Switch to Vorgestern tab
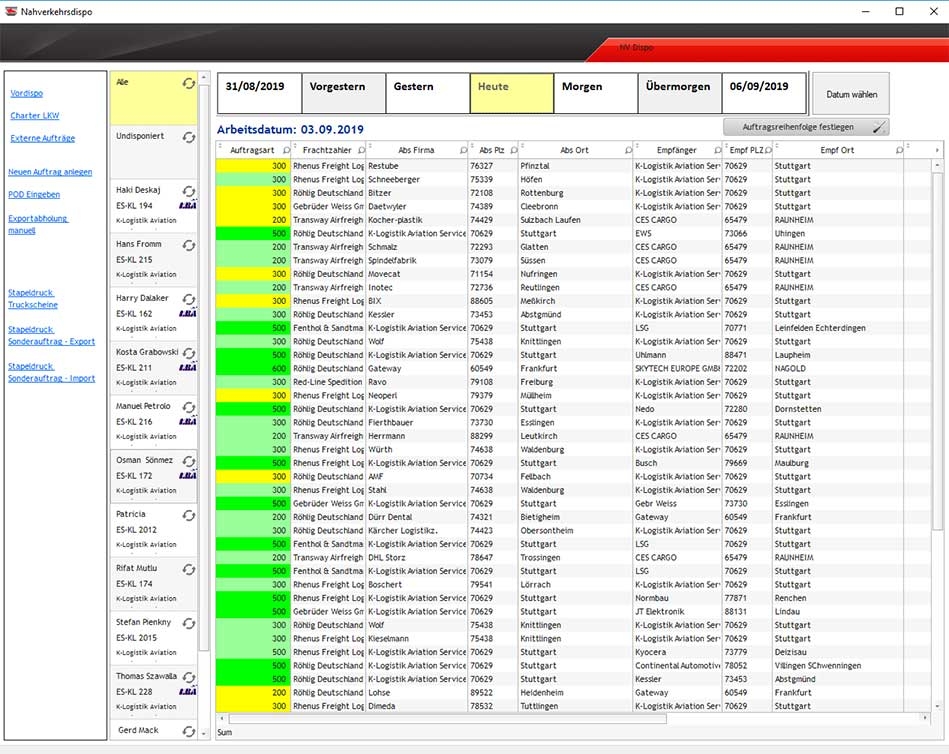This screenshot has height=754, width=949. 344,93
